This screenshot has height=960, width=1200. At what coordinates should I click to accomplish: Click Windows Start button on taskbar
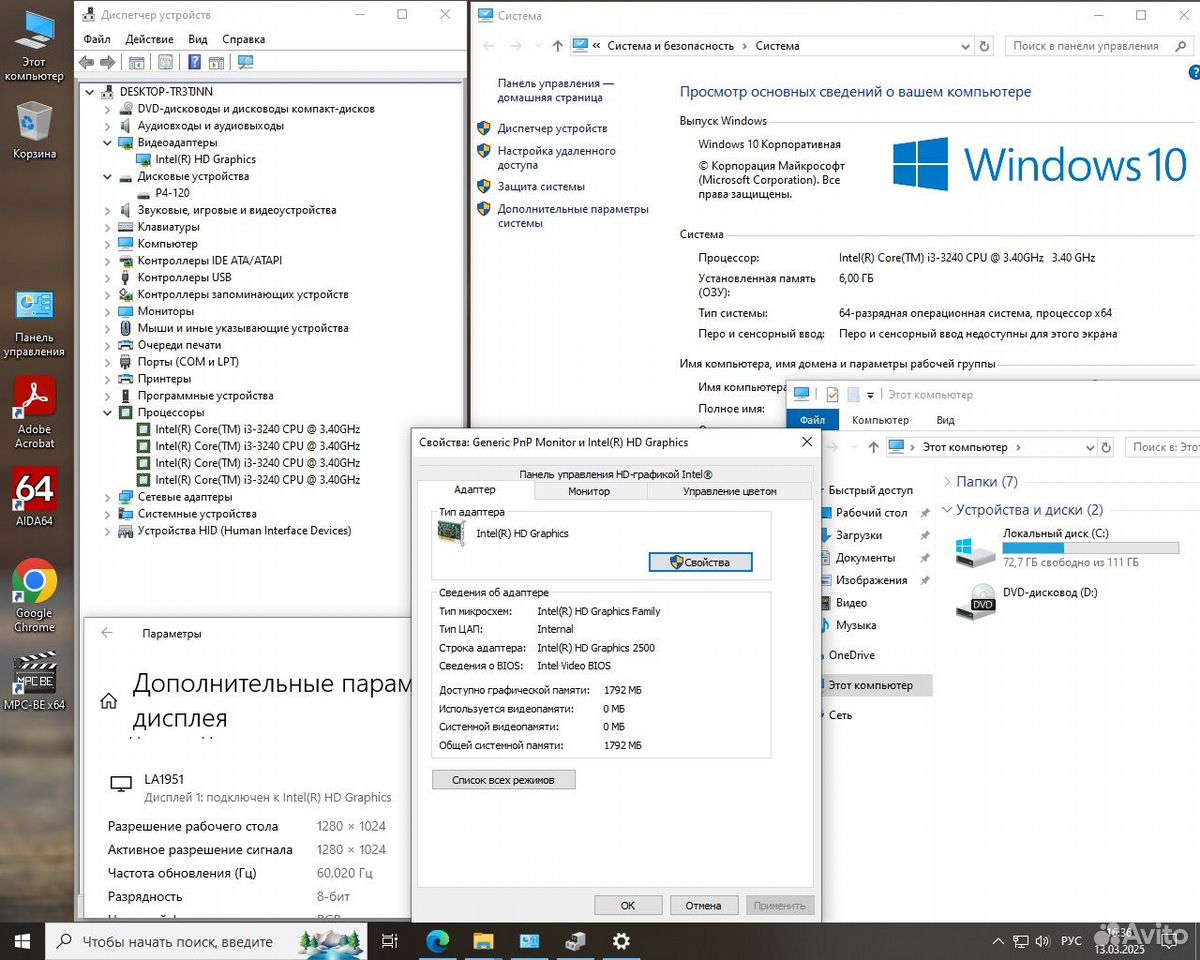22,941
